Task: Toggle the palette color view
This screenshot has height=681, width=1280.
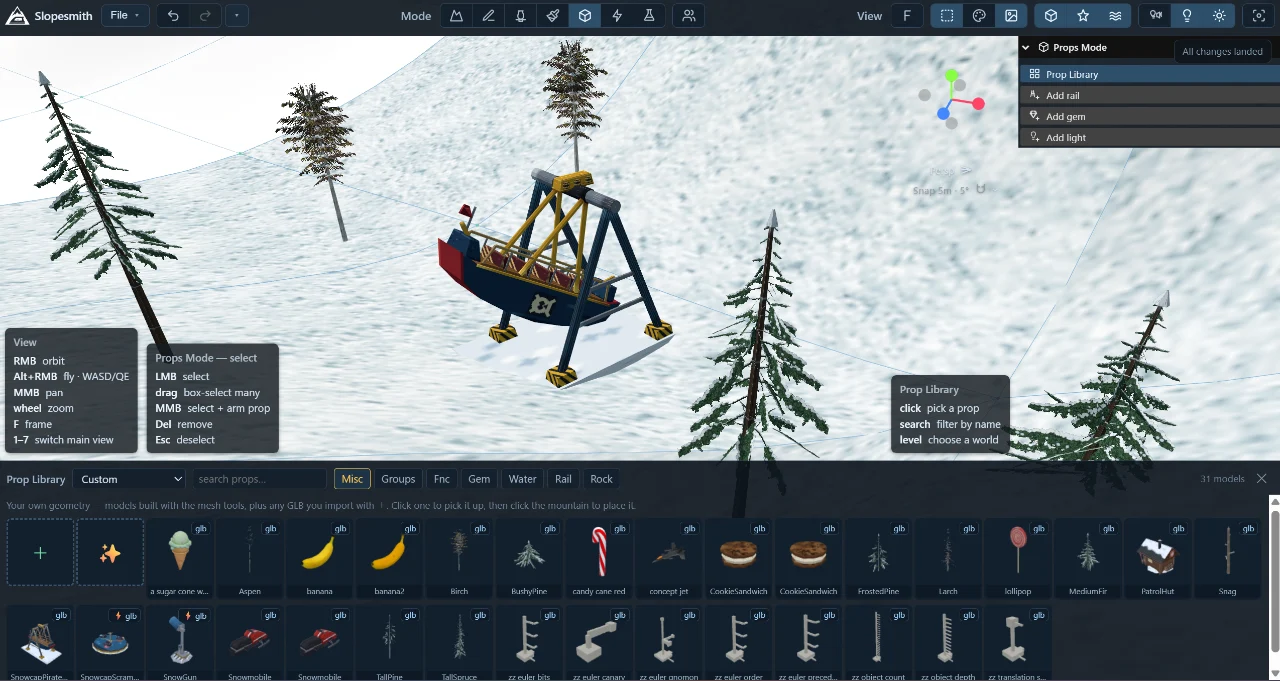Action: 979,16
